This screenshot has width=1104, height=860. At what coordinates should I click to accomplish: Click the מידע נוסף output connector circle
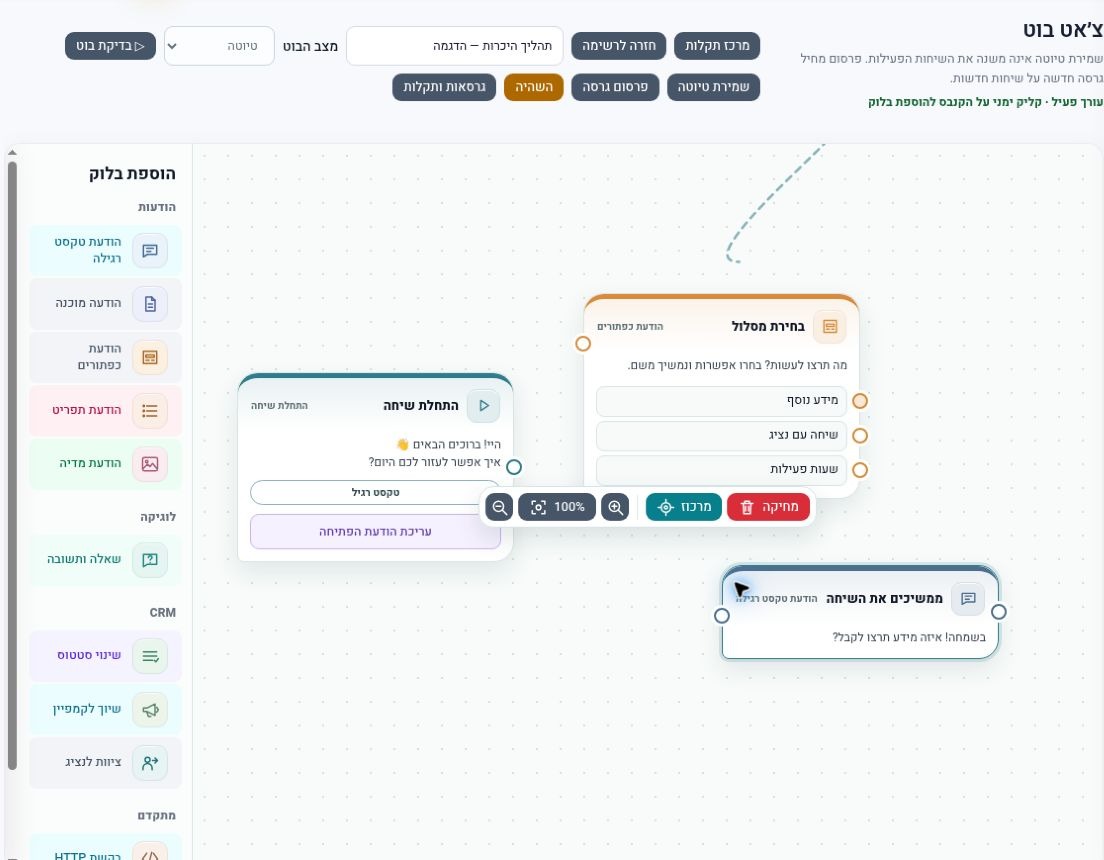coord(860,401)
